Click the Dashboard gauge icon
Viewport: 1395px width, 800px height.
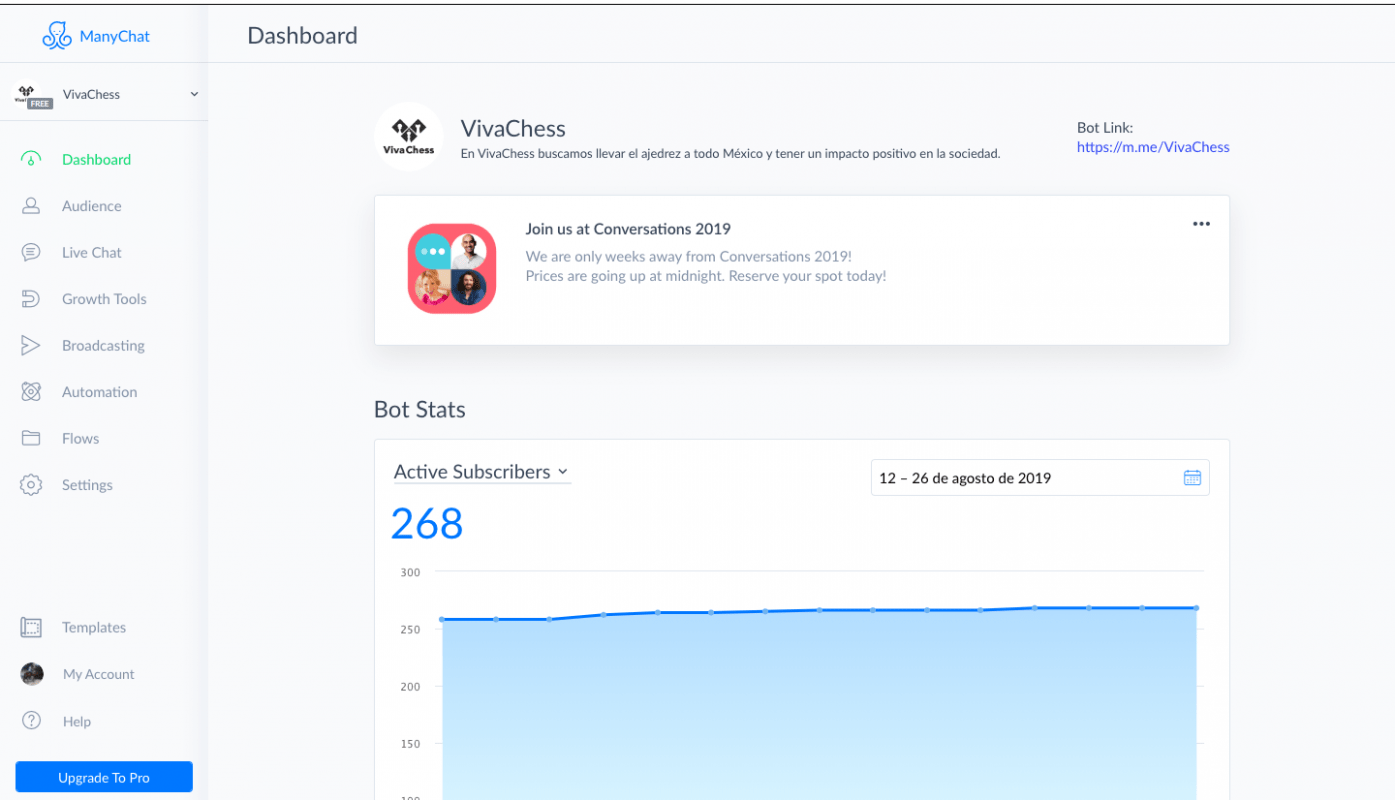[x=31, y=159]
